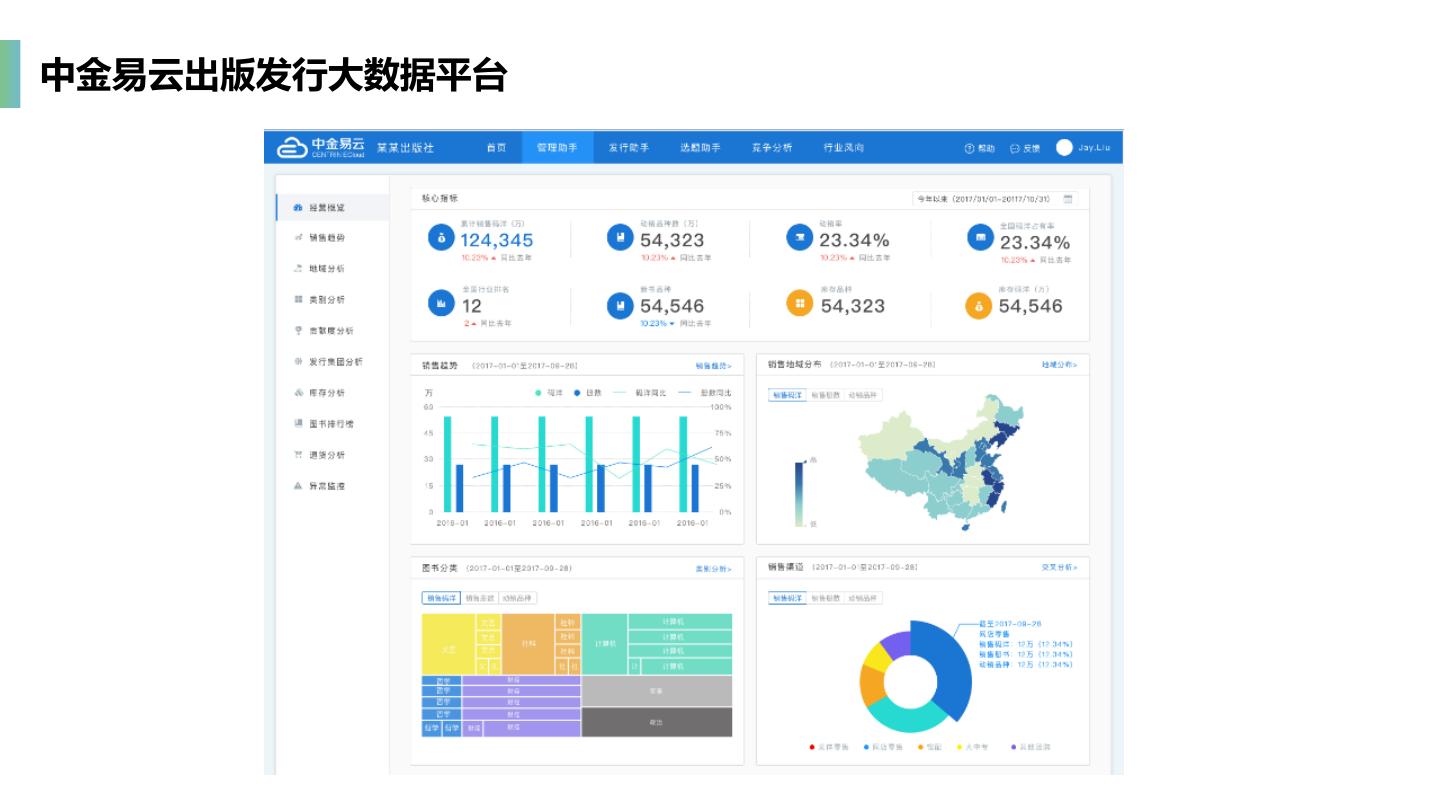Click the blue icon beside 动销率 23.34%

tap(799, 238)
